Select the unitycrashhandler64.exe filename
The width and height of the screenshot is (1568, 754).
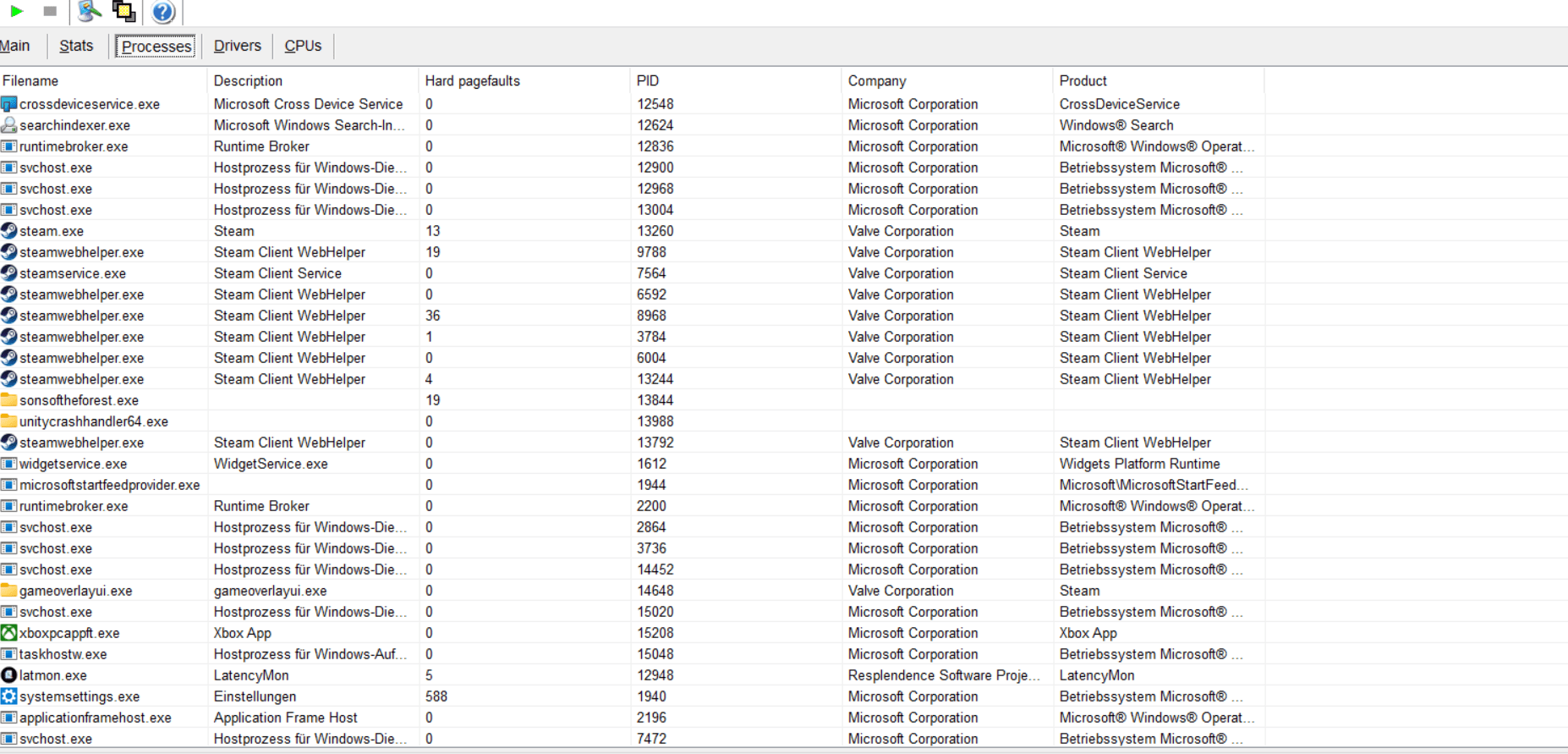94,421
